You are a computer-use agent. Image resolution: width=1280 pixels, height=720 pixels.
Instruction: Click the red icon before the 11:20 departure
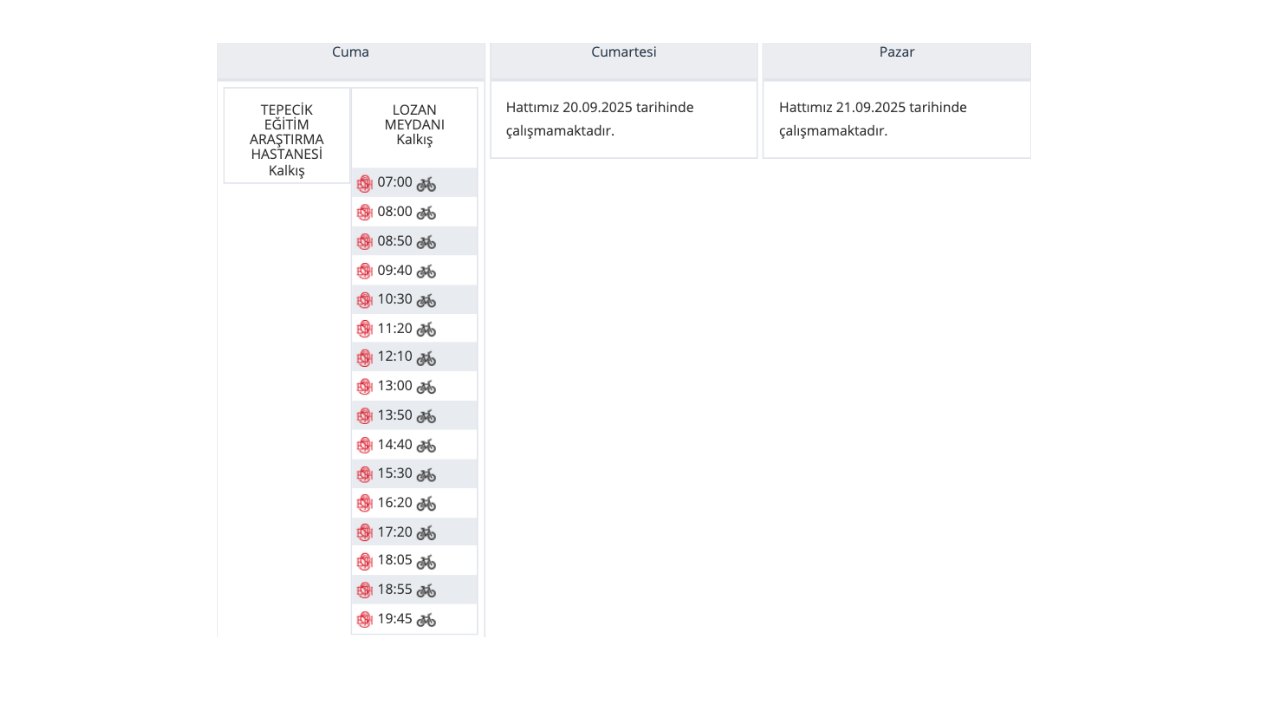pyautogui.click(x=364, y=329)
